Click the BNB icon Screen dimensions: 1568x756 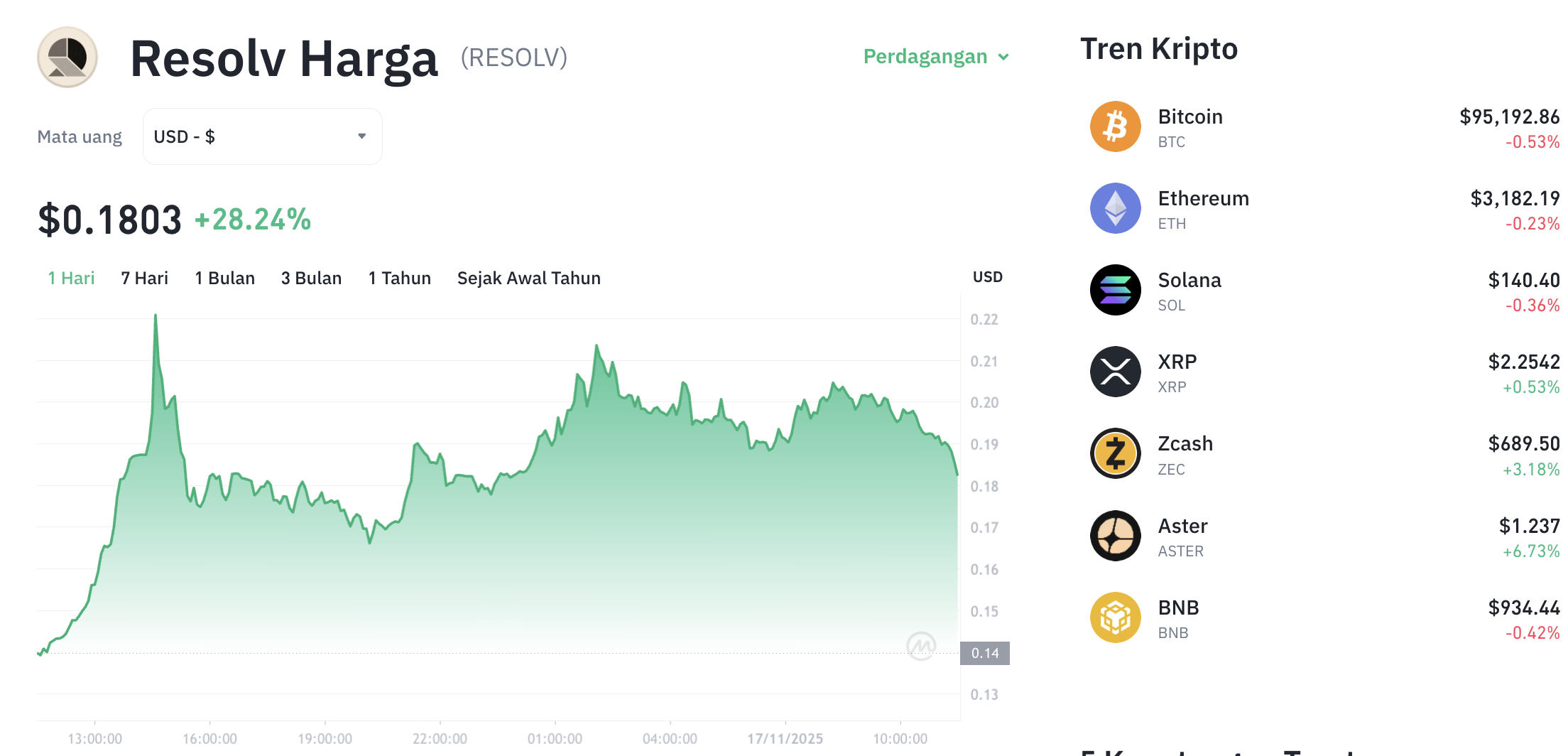[1115, 617]
